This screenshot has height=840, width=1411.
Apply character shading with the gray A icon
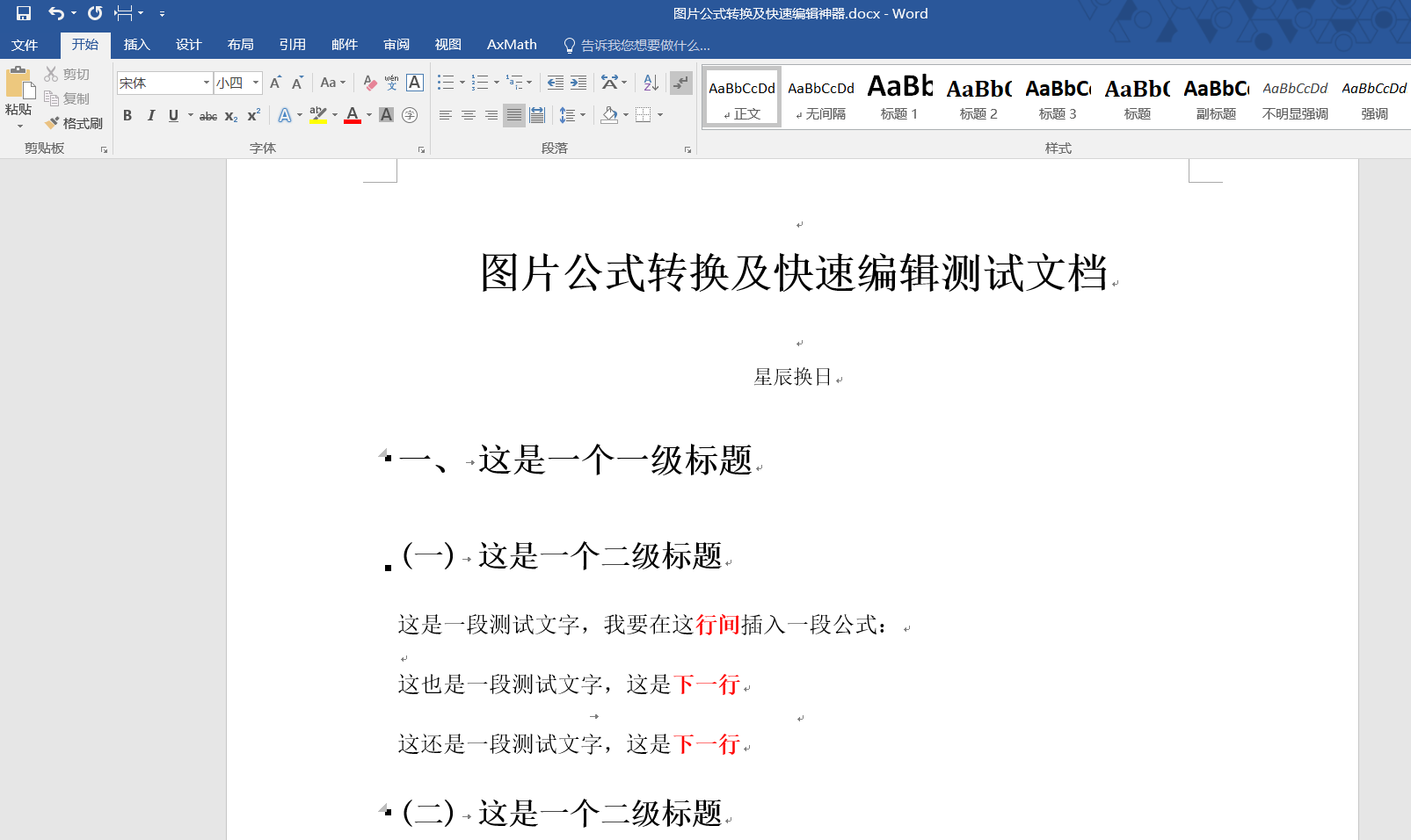[386, 115]
